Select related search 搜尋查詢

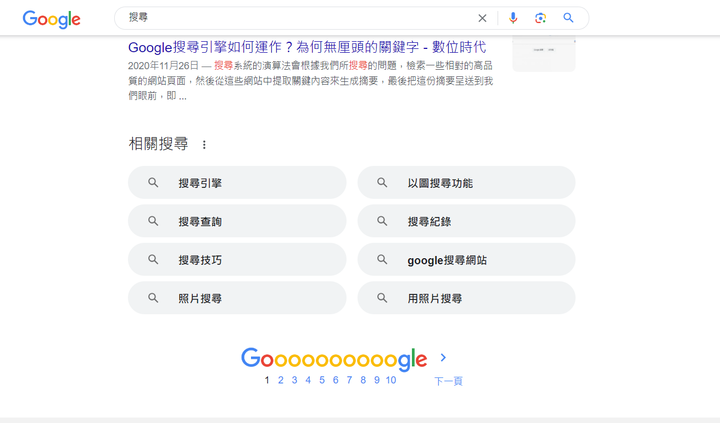tap(237, 221)
